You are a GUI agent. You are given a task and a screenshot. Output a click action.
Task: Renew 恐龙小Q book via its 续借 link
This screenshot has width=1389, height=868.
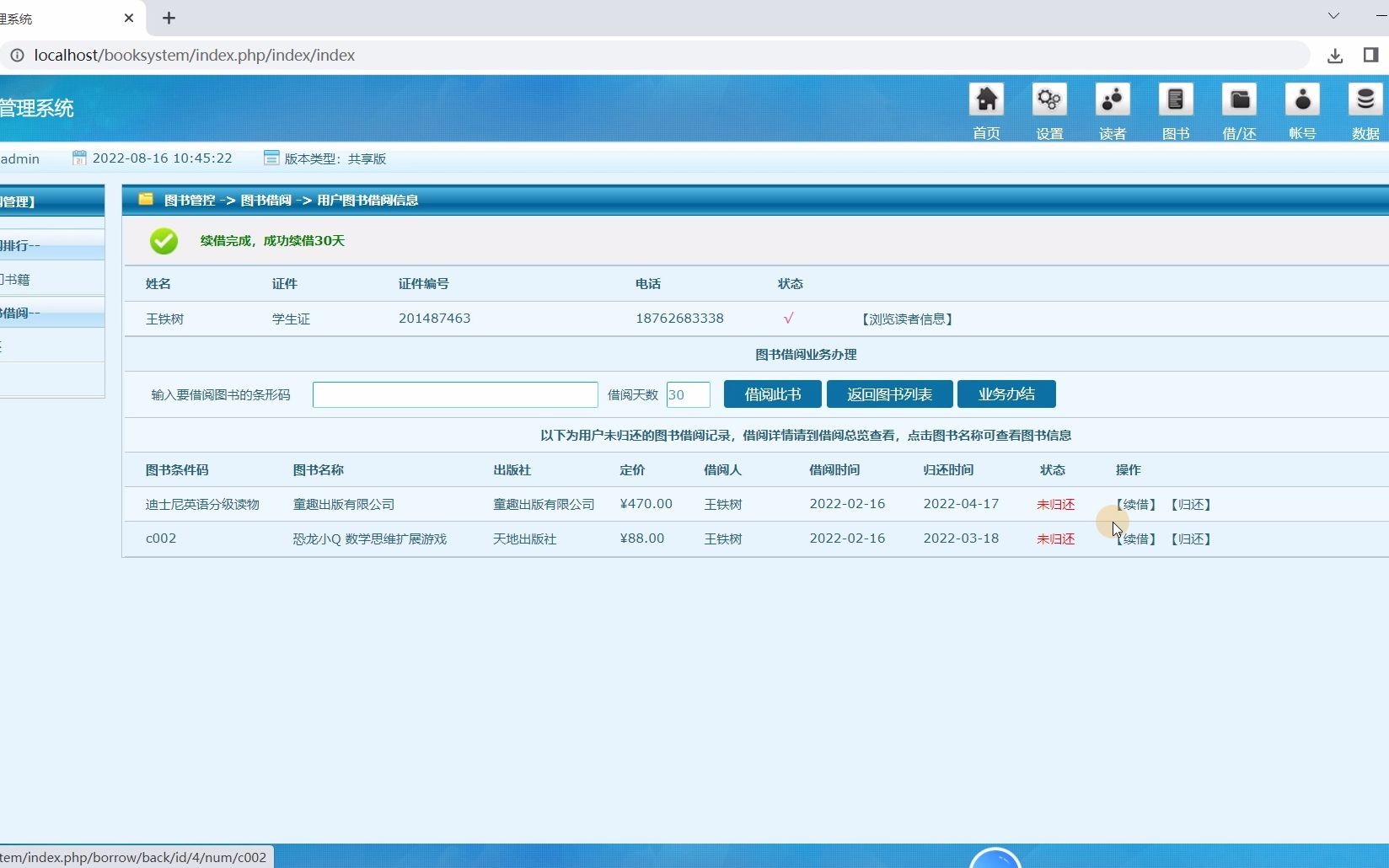coord(1134,538)
